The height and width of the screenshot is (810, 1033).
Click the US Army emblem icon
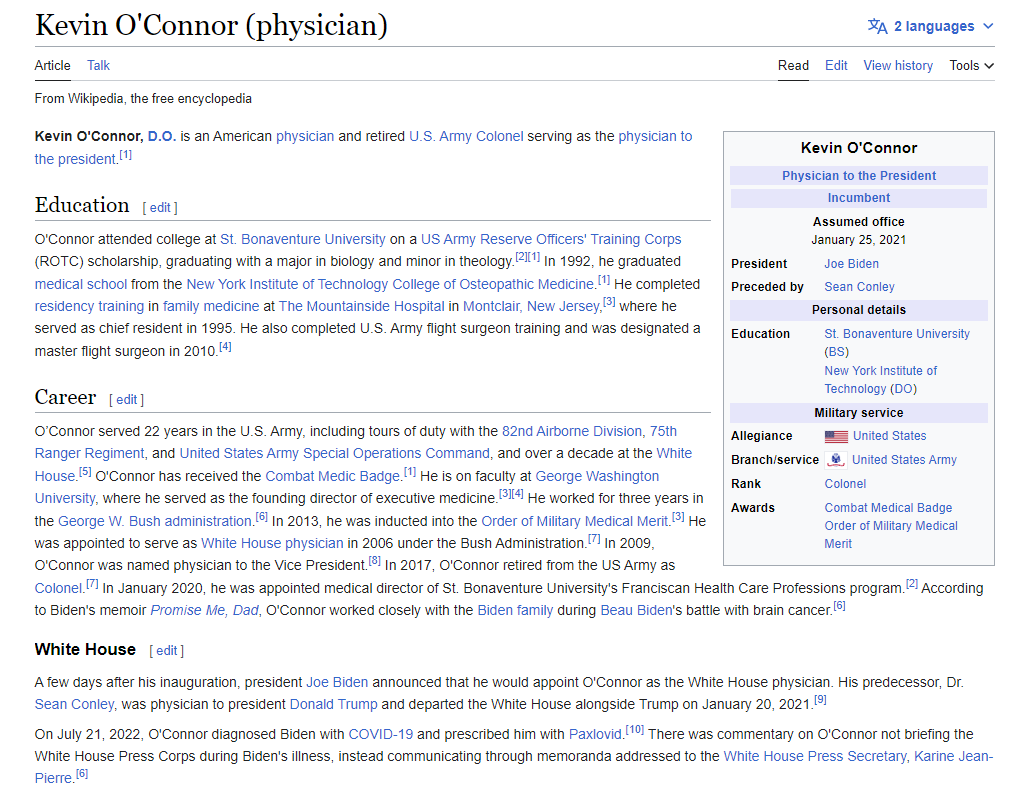point(835,460)
